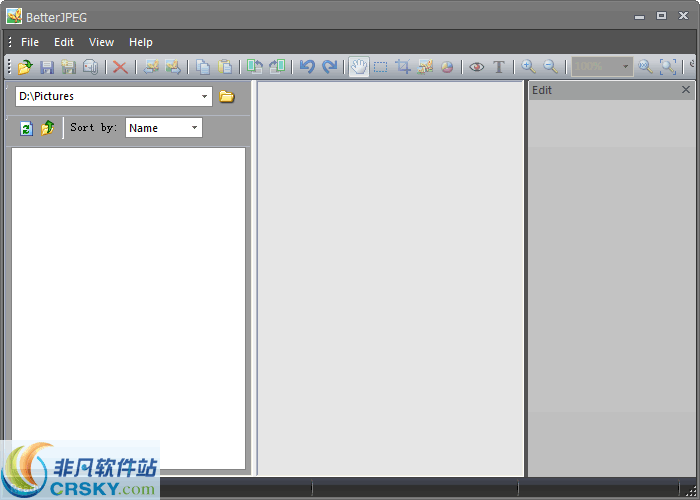Select the Hand pan tool

[x=359, y=67]
